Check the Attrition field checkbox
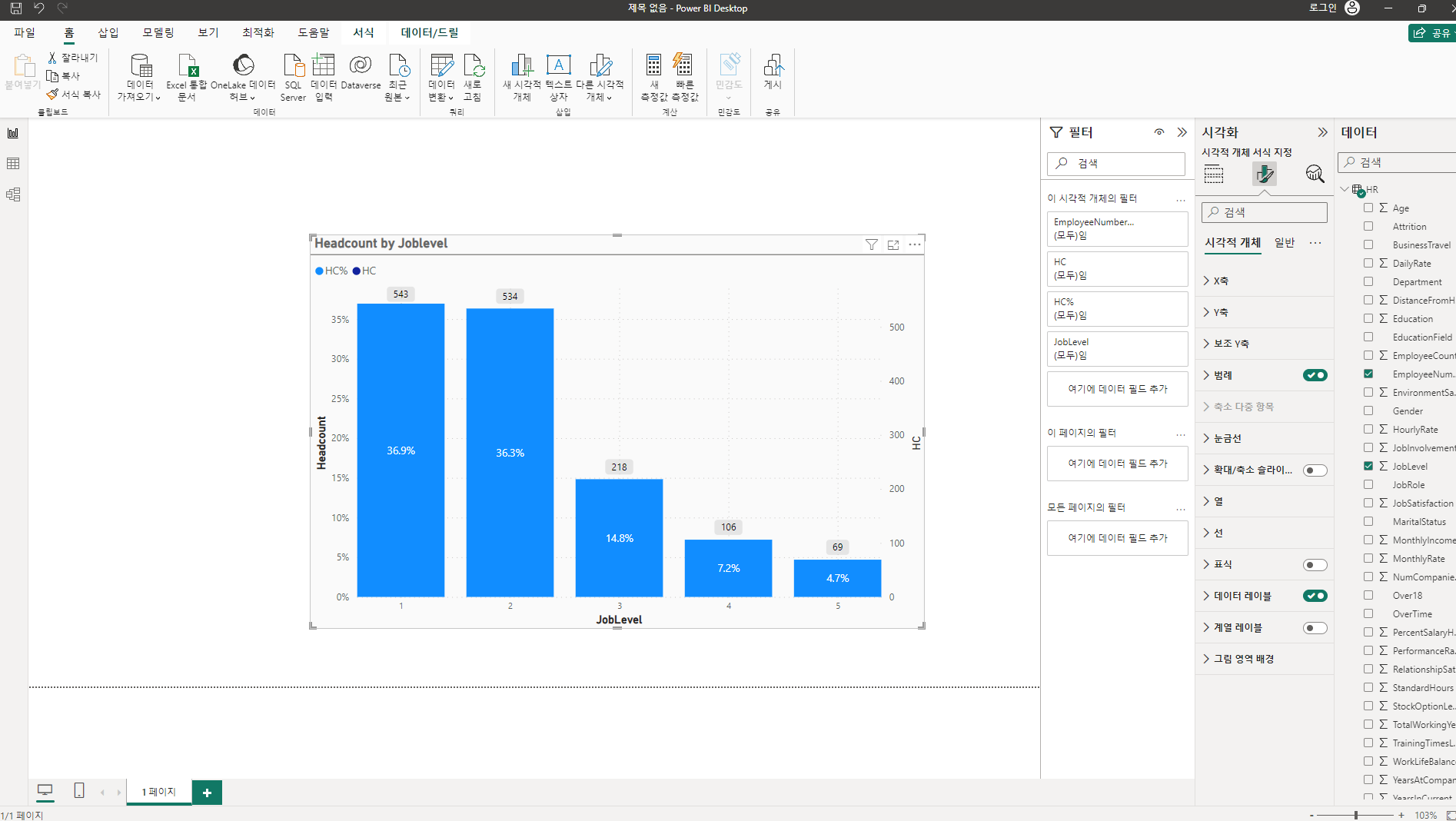Screen dimensions: 1456x821 pyautogui.click(x=1368, y=226)
